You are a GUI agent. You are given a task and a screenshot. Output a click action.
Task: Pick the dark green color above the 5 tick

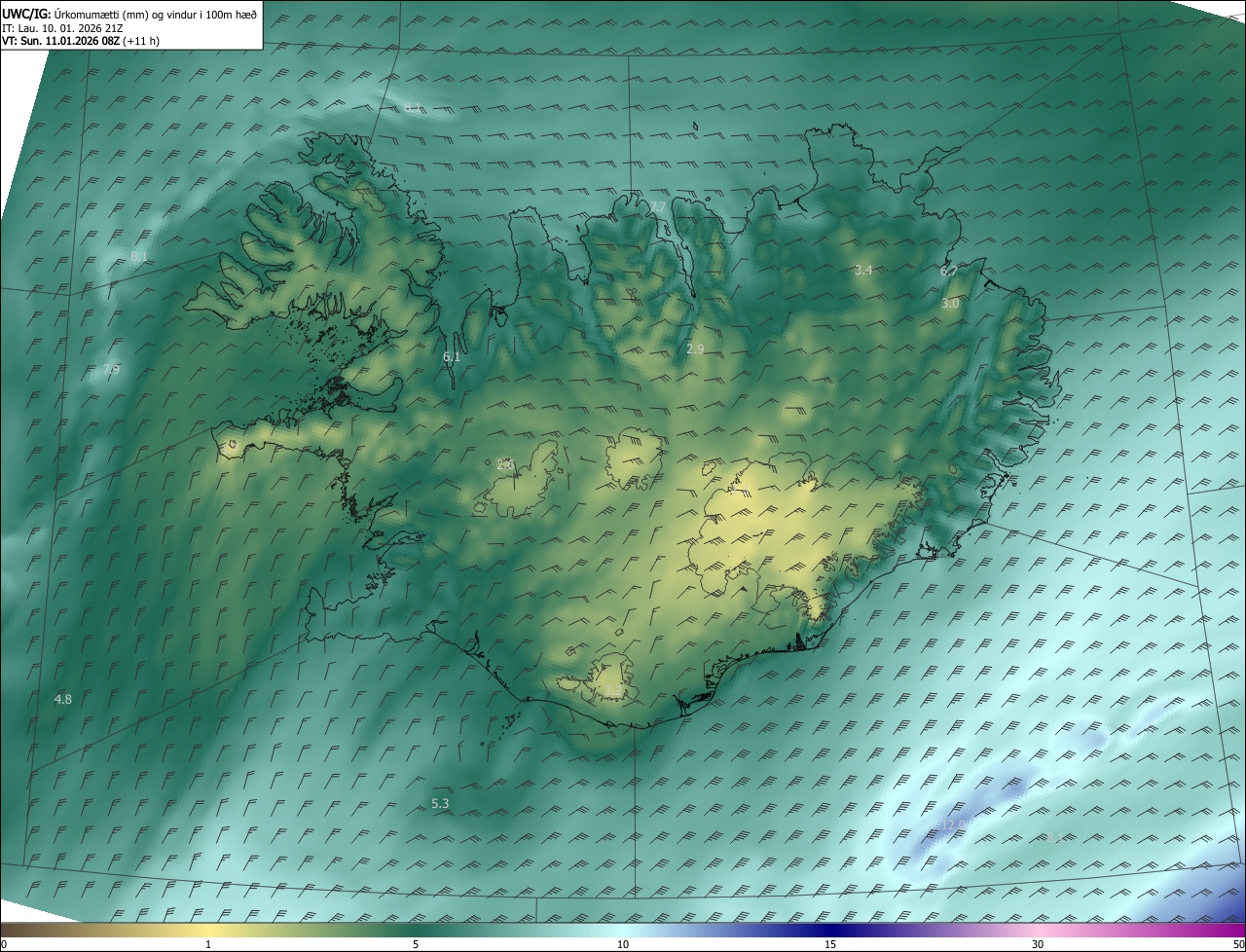[x=416, y=930]
